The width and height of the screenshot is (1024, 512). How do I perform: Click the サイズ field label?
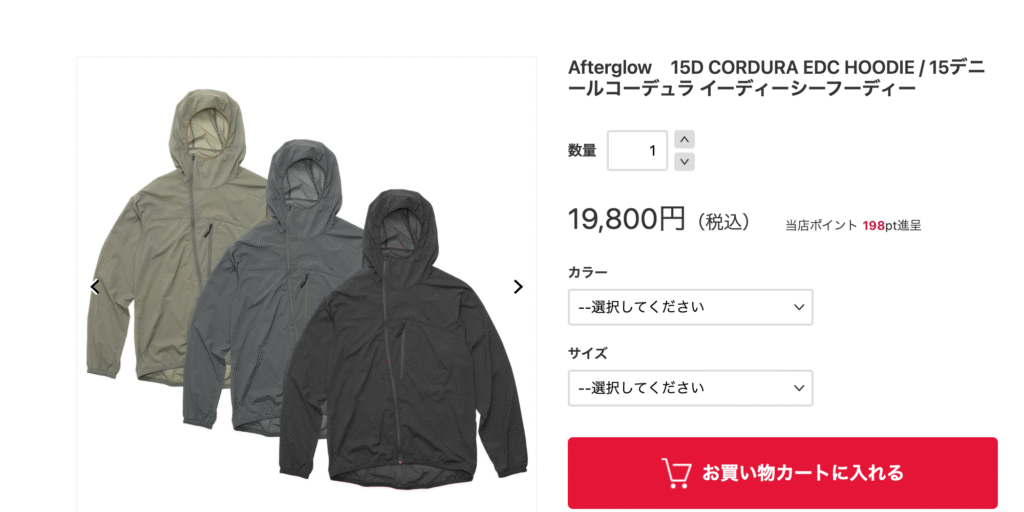point(588,353)
